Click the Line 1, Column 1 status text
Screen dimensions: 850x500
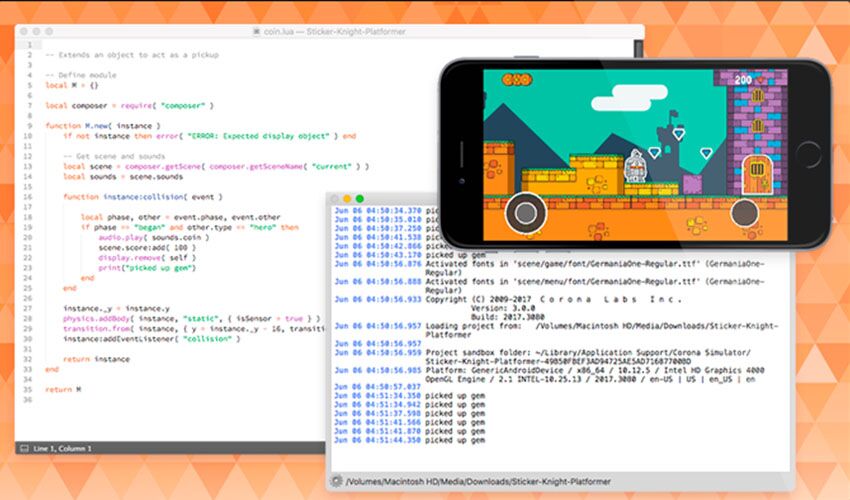tap(62, 448)
